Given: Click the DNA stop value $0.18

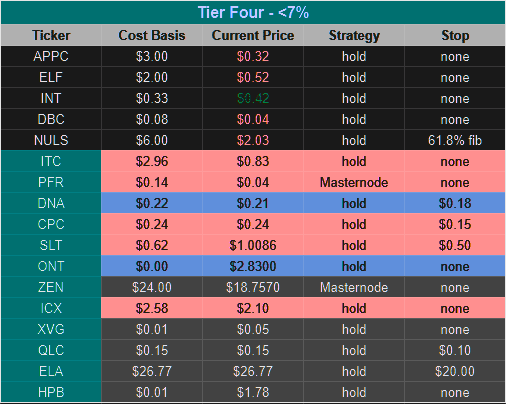Looking at the screenshot, I should click(x=455, y=203).
